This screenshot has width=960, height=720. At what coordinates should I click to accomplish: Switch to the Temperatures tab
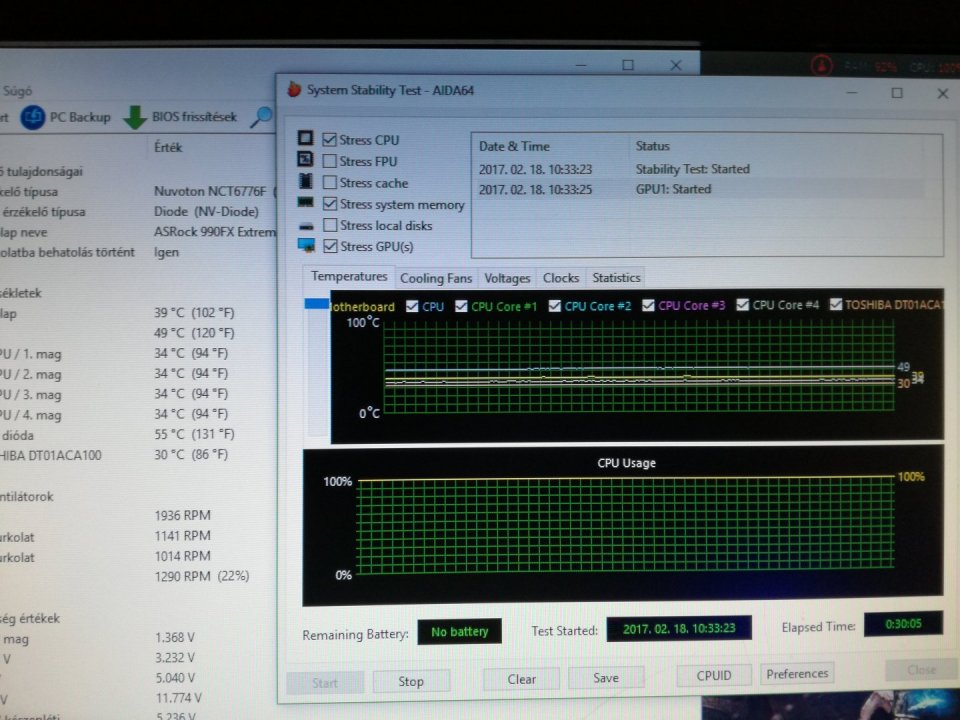(x=349, y=276)
